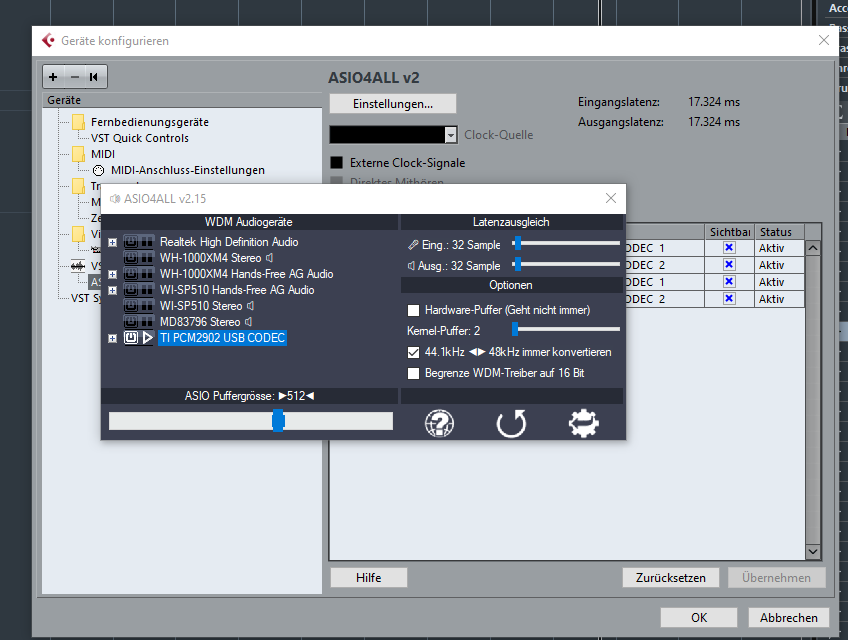
Task: Click the Fernbedienungsgeräte folder icon
Action: point(78,122)
